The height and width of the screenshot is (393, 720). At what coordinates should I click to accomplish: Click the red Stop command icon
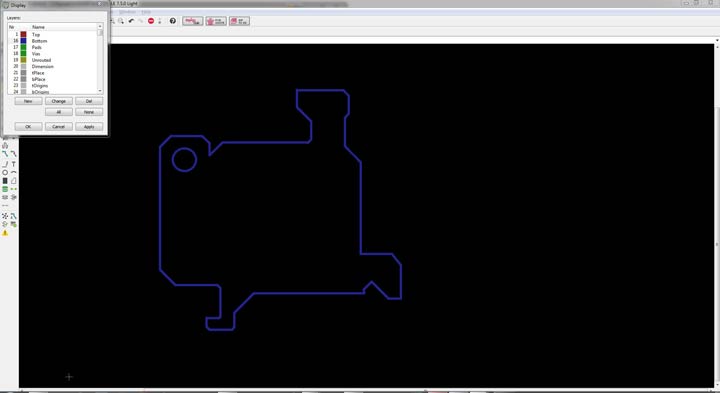151,21
